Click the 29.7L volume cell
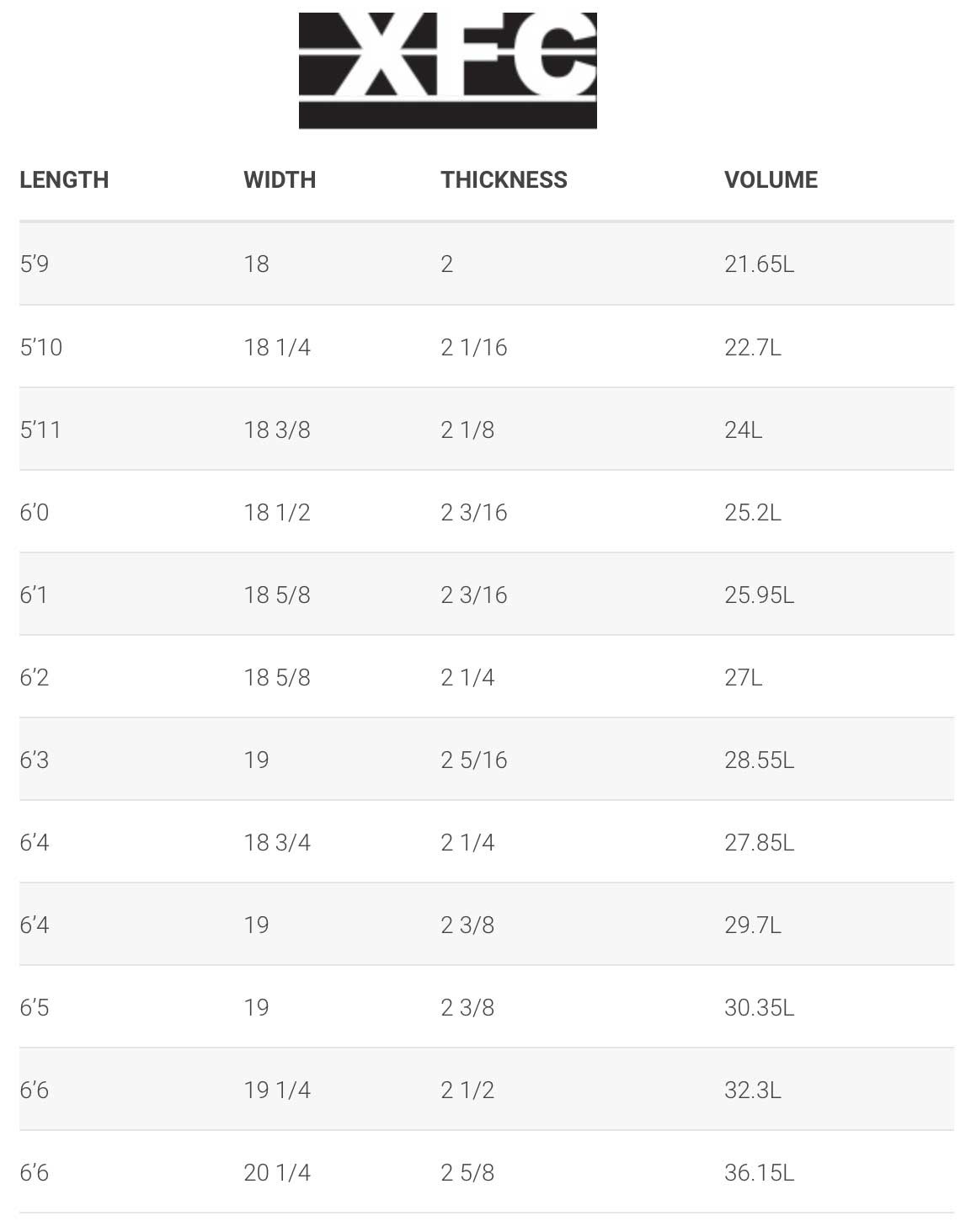The width and height of the screenshot is (971, 1232). coord(753,925)
